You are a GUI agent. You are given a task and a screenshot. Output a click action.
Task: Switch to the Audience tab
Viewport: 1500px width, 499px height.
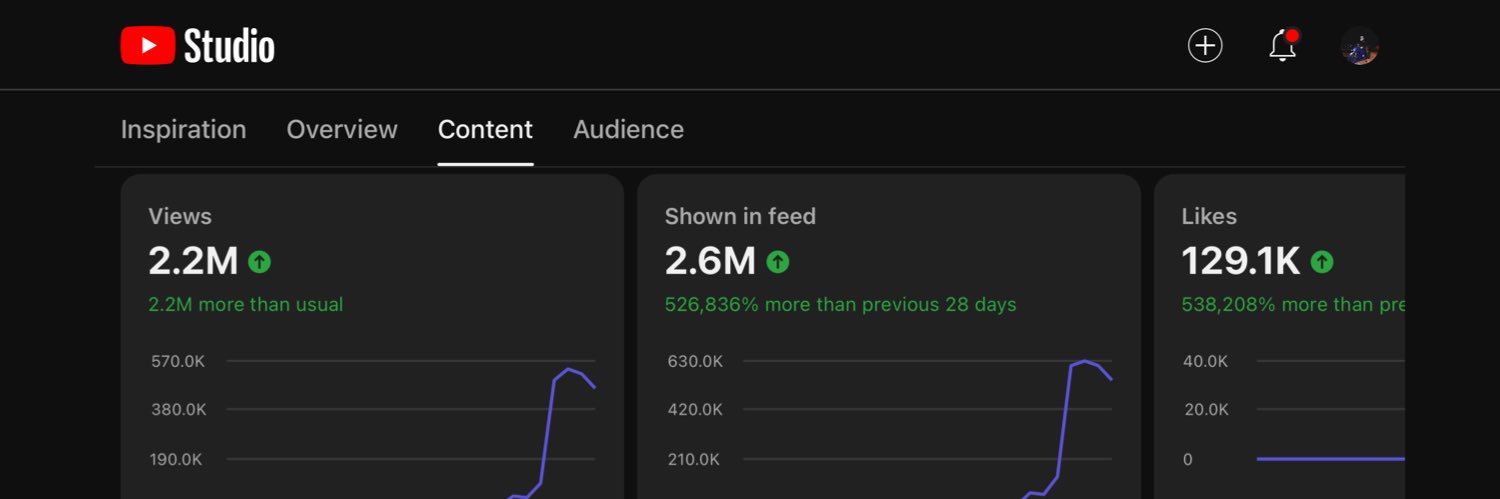[x=628, y=130]
